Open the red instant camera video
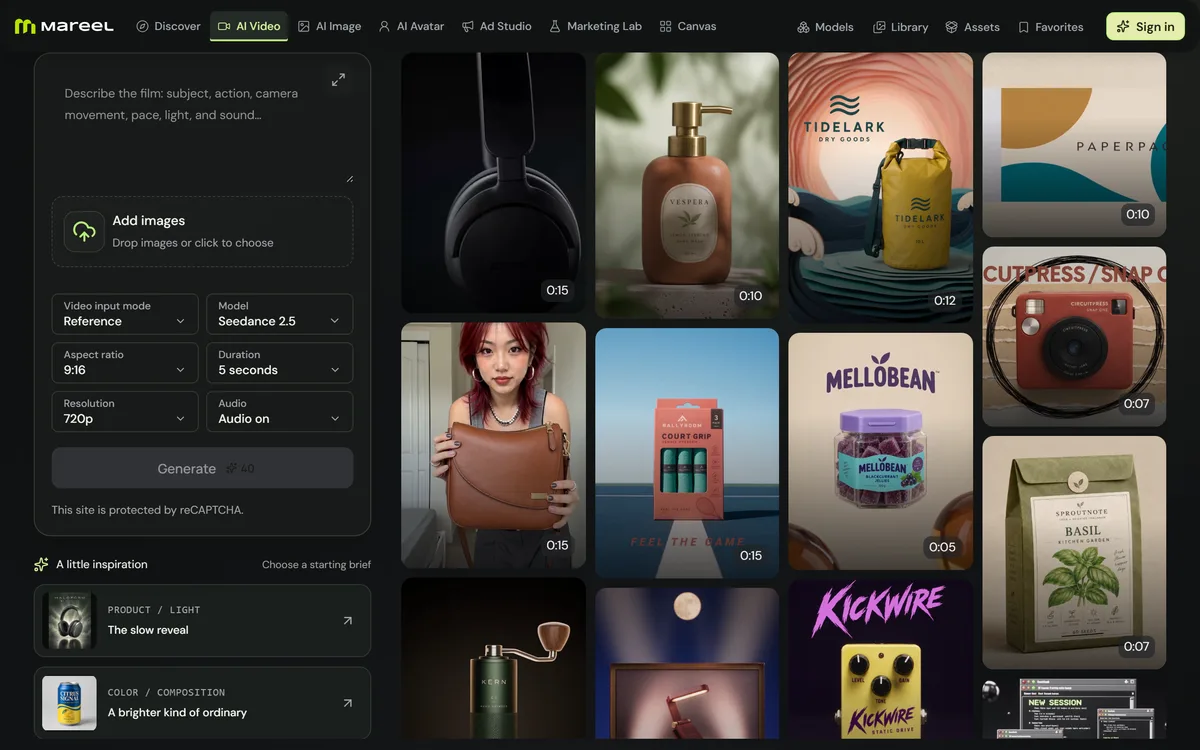This screenshot has width=1200, height=750. (x=1074, y=337)
